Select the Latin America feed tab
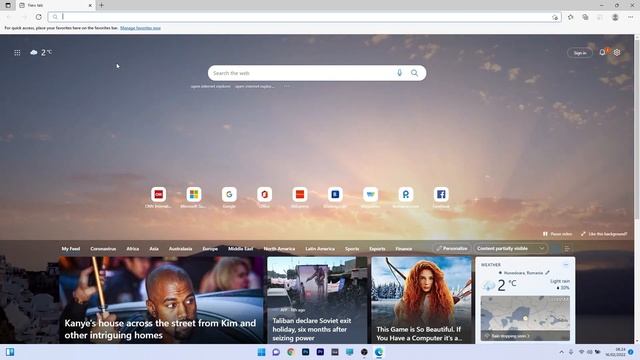This screenshot has width=640, height=360. point(320,249)
